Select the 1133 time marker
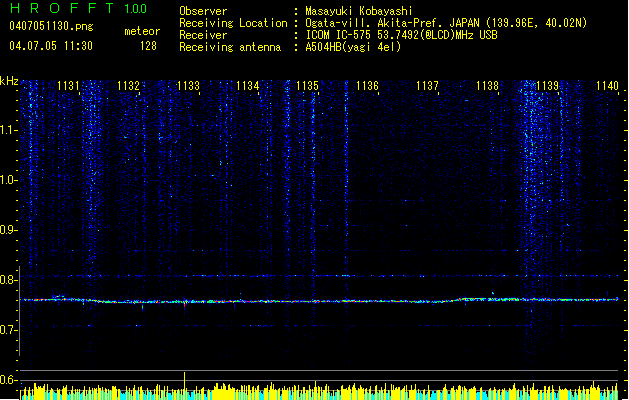The width and height of the screenshot is (629, 400). 188,87
